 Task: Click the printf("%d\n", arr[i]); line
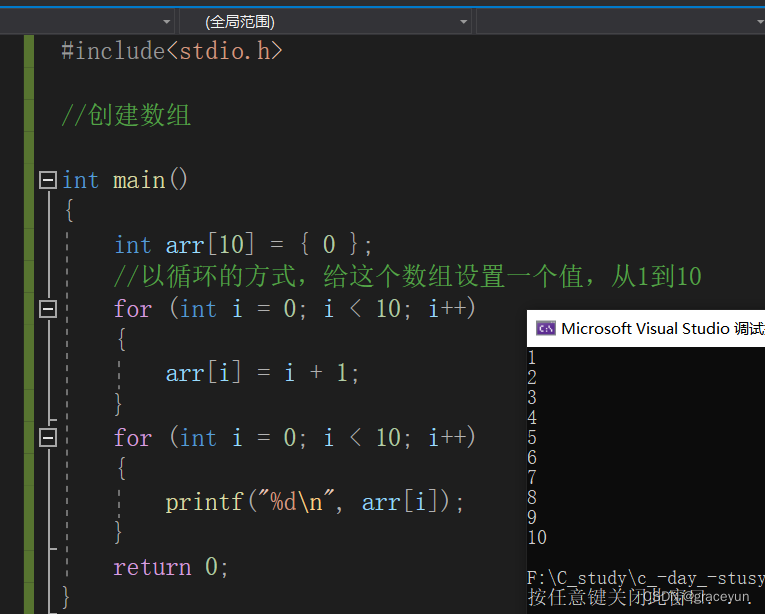(314, 502)
